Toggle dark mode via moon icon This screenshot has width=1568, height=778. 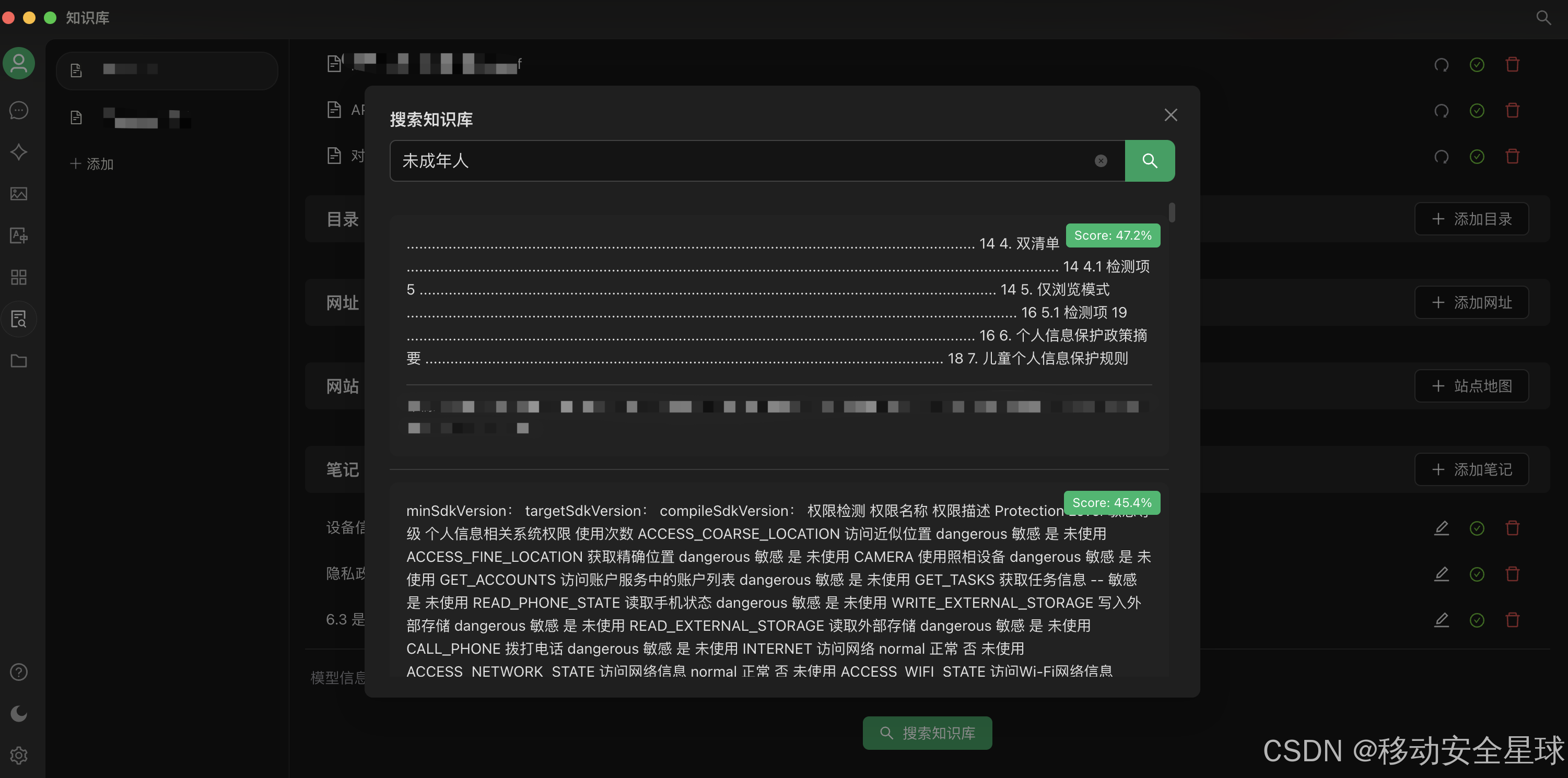[x=19, y=713]
